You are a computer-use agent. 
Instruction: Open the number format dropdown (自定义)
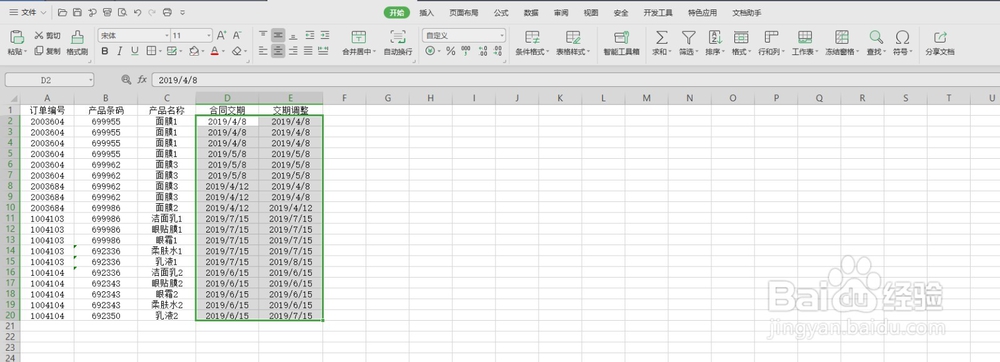[x=503, y=36]
